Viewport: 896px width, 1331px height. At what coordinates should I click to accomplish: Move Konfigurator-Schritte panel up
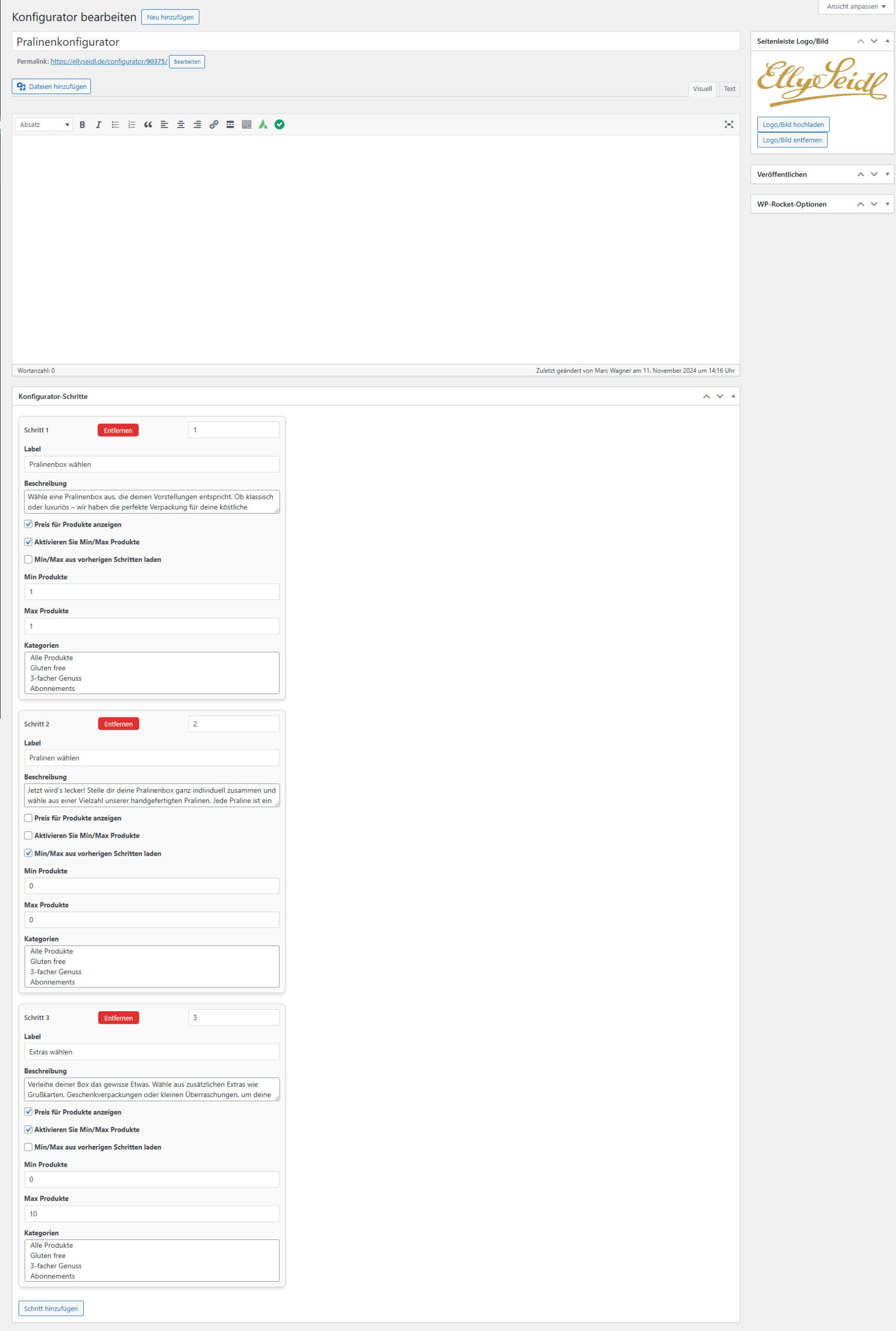(x=707, y=397)
